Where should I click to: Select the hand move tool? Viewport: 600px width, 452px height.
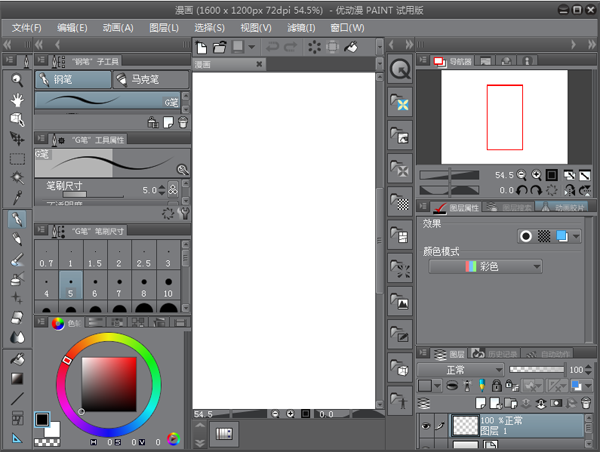coord(17,100)
